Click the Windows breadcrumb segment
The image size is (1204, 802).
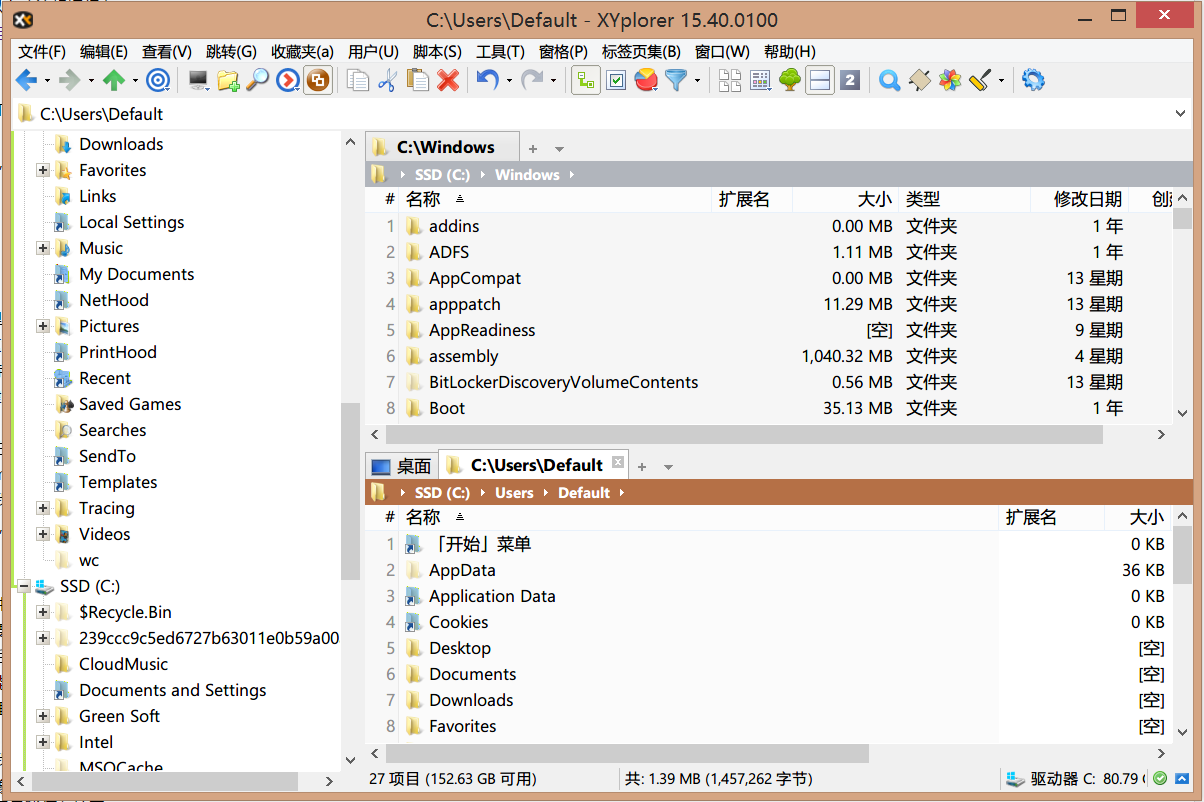(x=527, y=175)
